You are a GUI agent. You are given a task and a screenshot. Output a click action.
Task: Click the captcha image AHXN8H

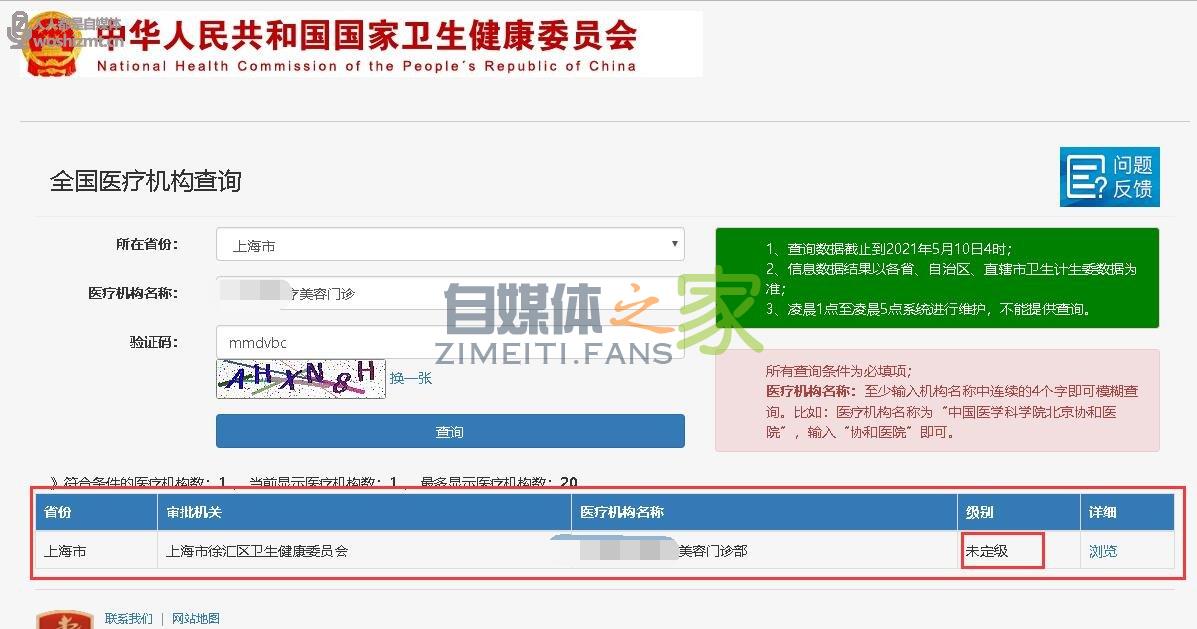[x=300, y=378]
